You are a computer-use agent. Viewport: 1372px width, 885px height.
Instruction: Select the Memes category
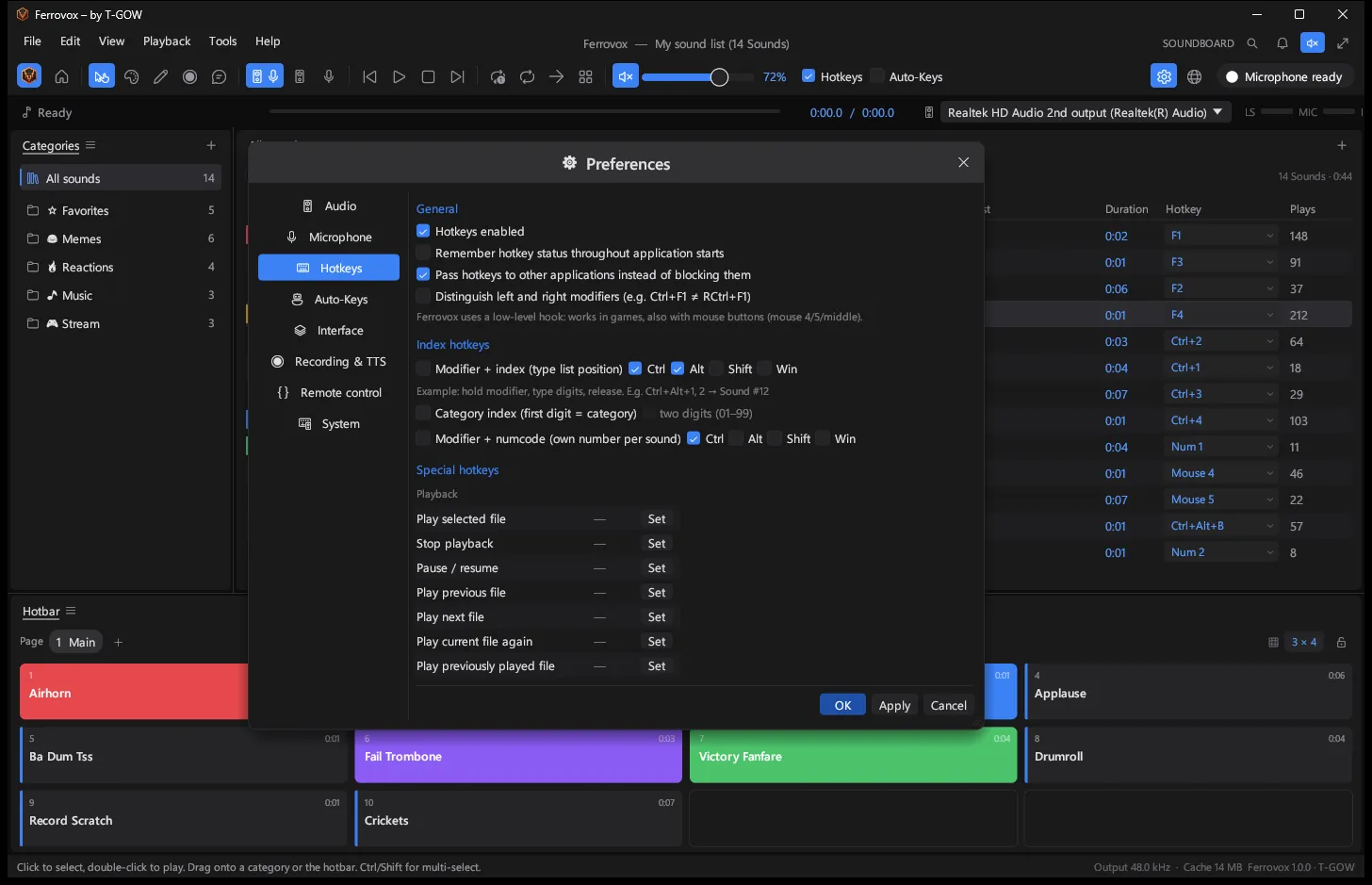pos(121,239)
